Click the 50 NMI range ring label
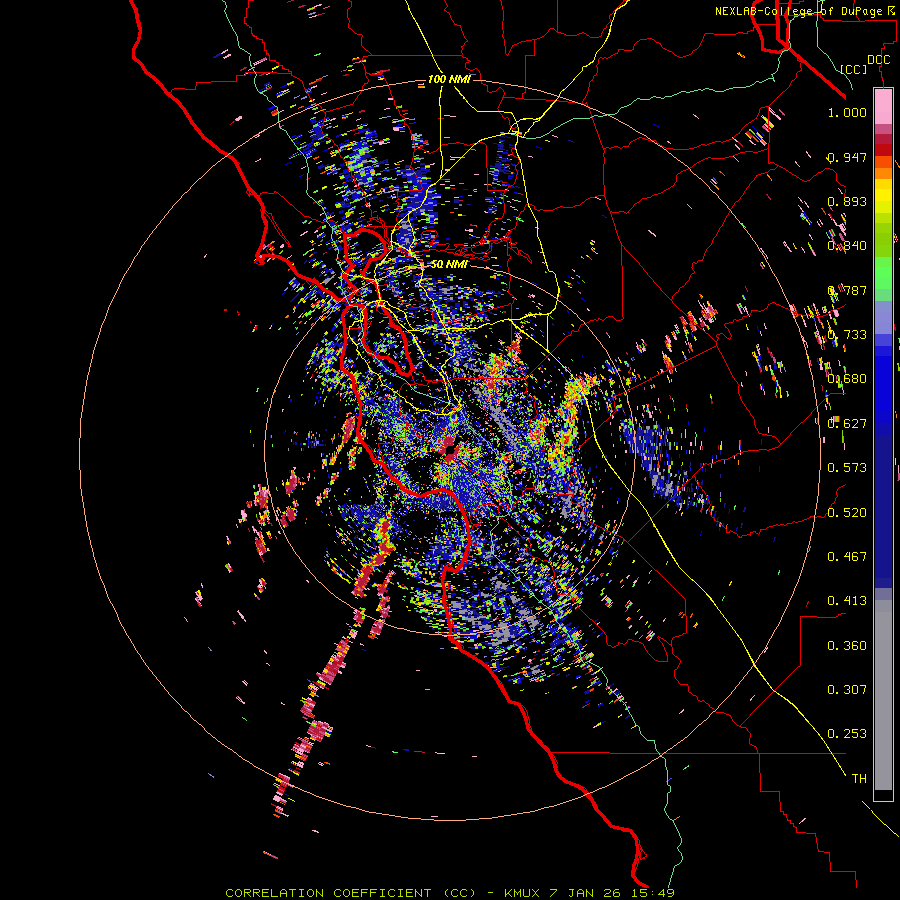900x900 pixels. [x=449, y=265]
